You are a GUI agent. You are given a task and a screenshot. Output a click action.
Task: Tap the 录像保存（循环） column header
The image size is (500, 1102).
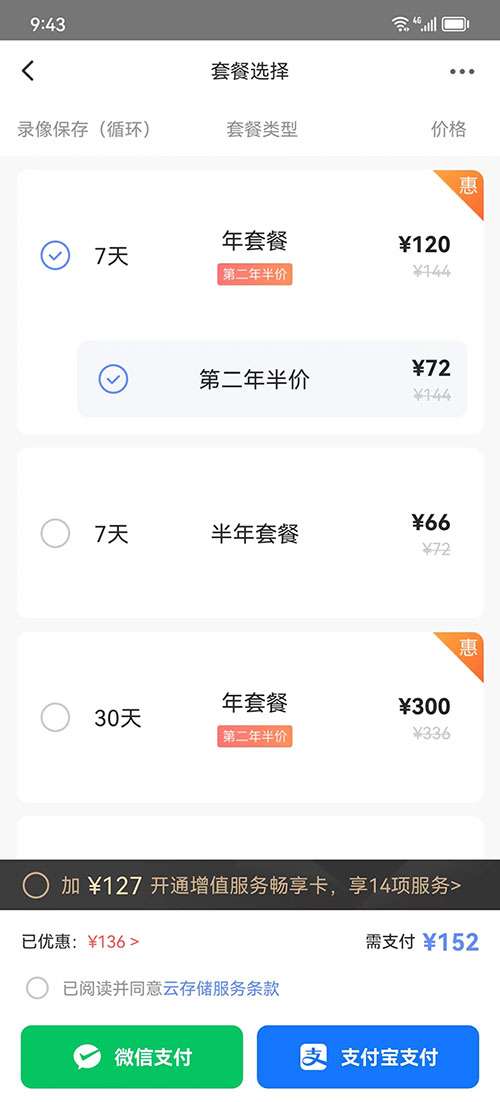tap(84, 129)
